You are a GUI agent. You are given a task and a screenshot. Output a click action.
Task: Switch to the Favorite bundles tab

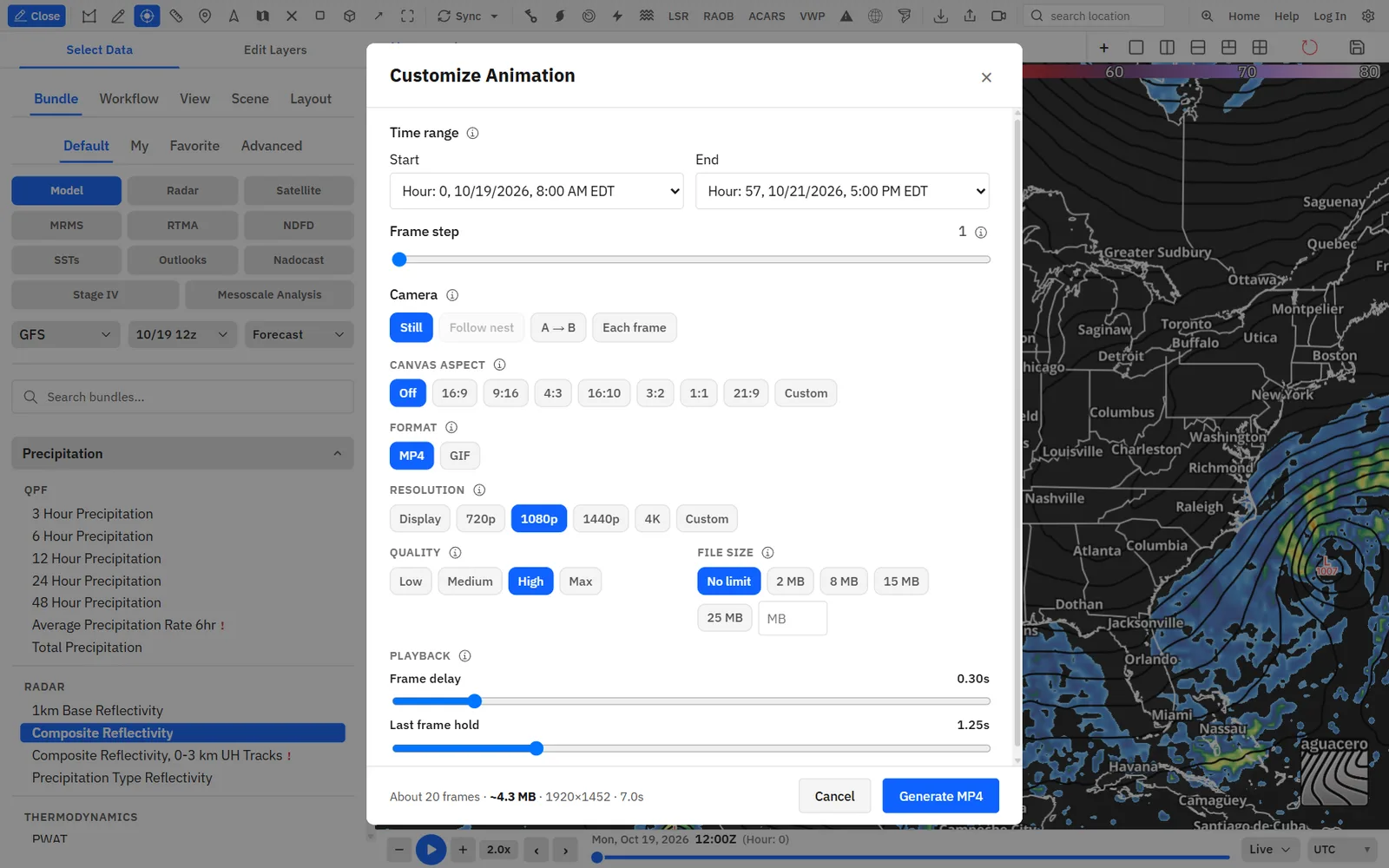194,146
